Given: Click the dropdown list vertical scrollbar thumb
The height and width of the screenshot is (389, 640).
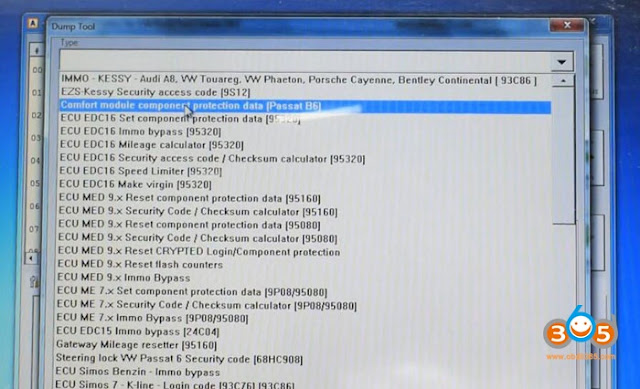Looking at the screenshot, I should pyautogui.click(x=563, y=155).
